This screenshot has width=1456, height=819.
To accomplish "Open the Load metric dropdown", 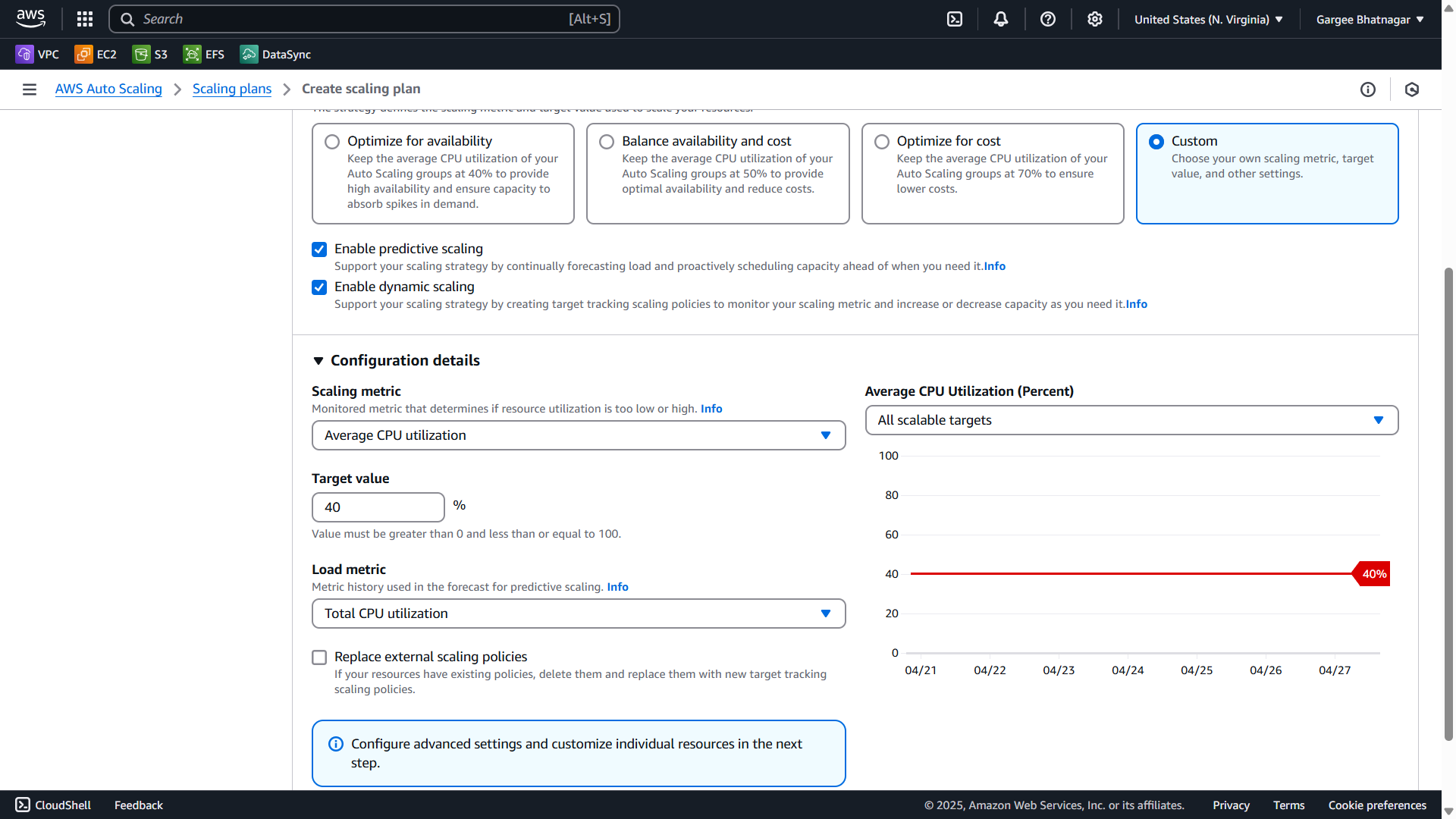I will [579, 613].
